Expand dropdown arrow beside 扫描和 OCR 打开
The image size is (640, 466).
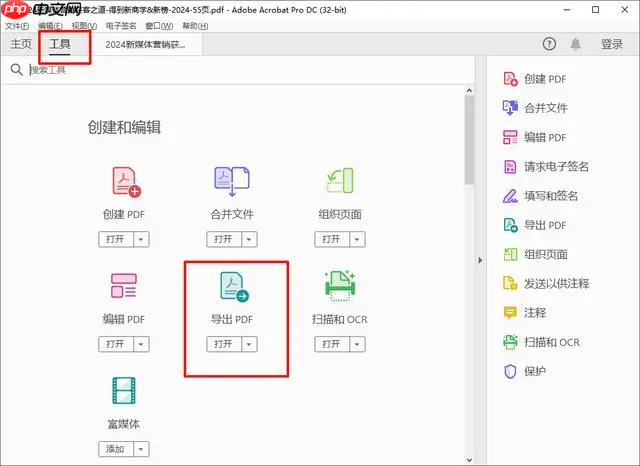(x=357, y=344)
